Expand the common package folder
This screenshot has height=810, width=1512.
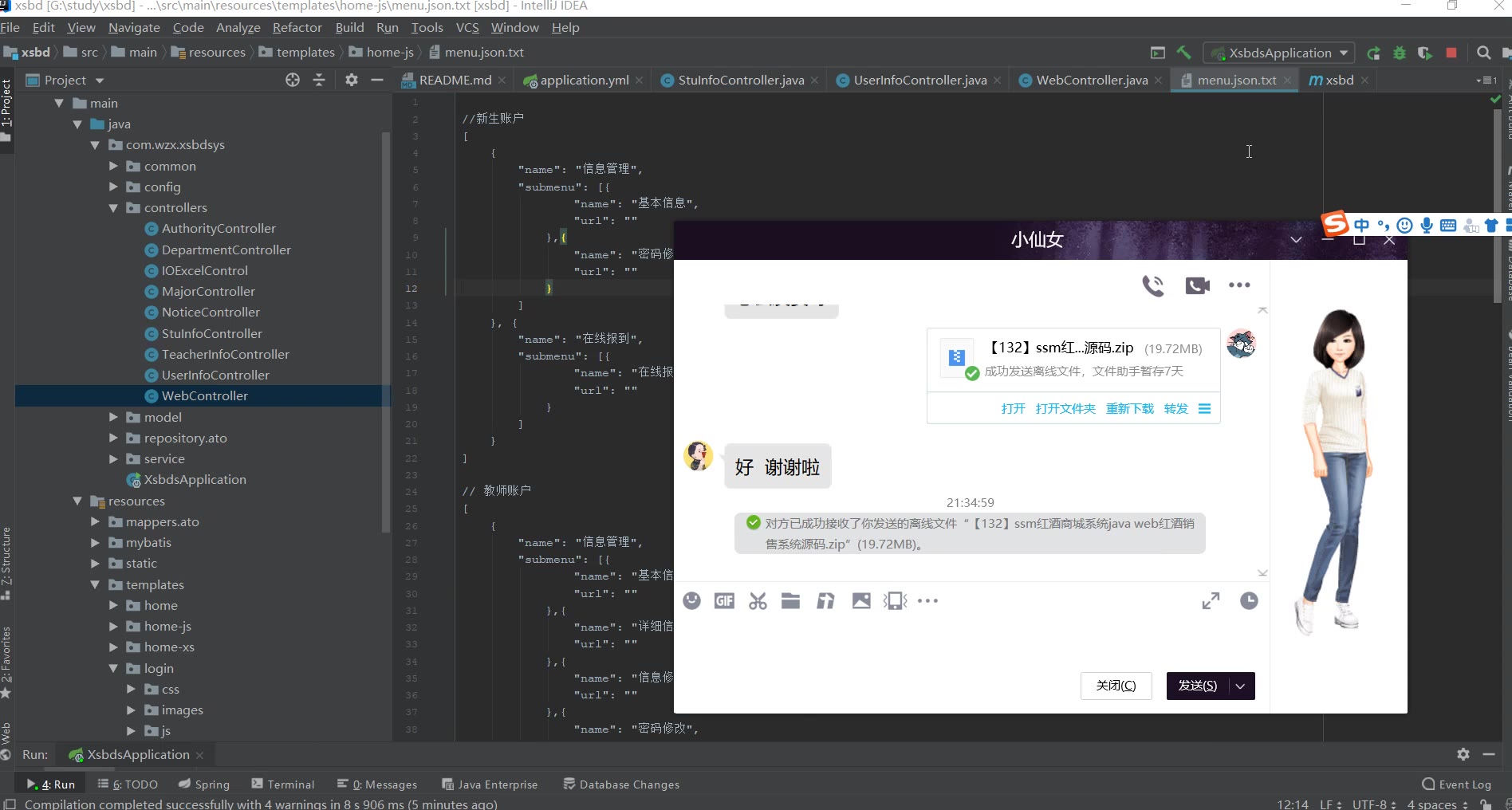[113, 166]
